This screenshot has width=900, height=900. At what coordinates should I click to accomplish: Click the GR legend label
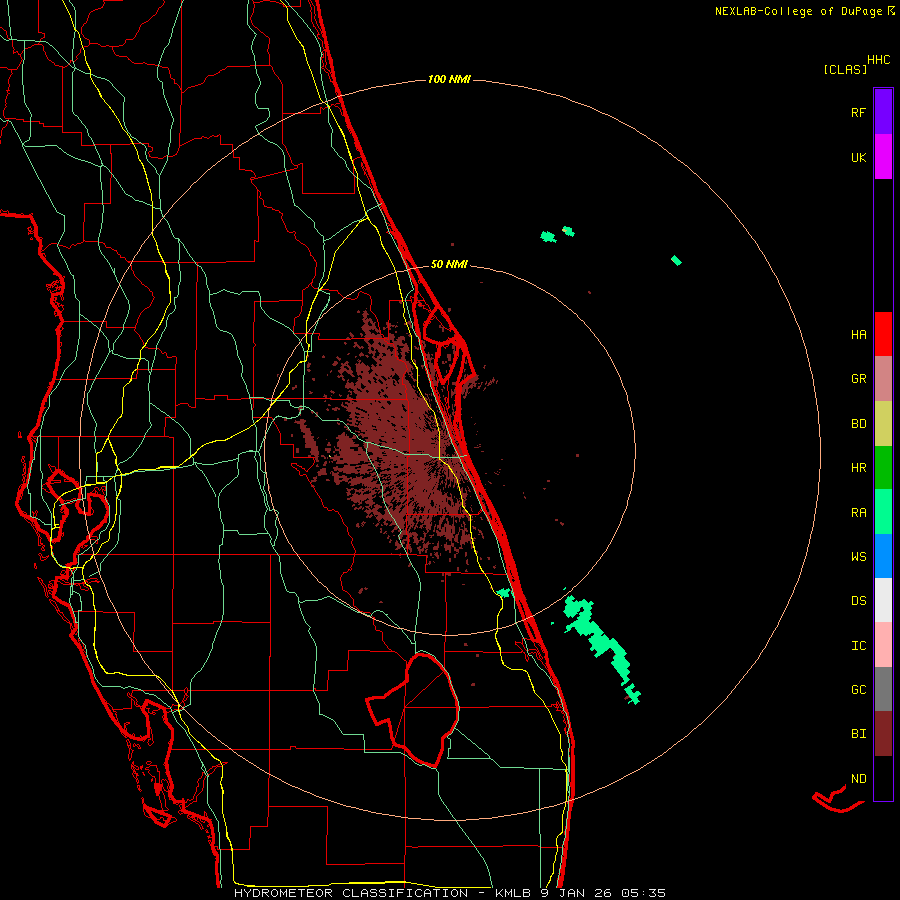[x=858, y=379]
